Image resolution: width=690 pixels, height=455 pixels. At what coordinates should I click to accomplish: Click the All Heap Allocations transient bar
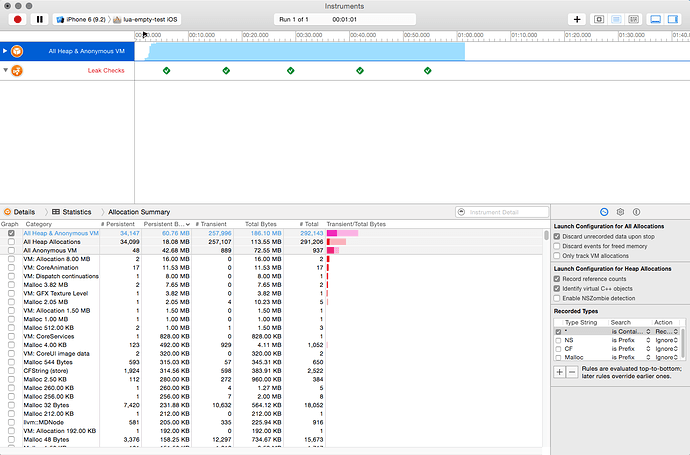pos(337,242)
